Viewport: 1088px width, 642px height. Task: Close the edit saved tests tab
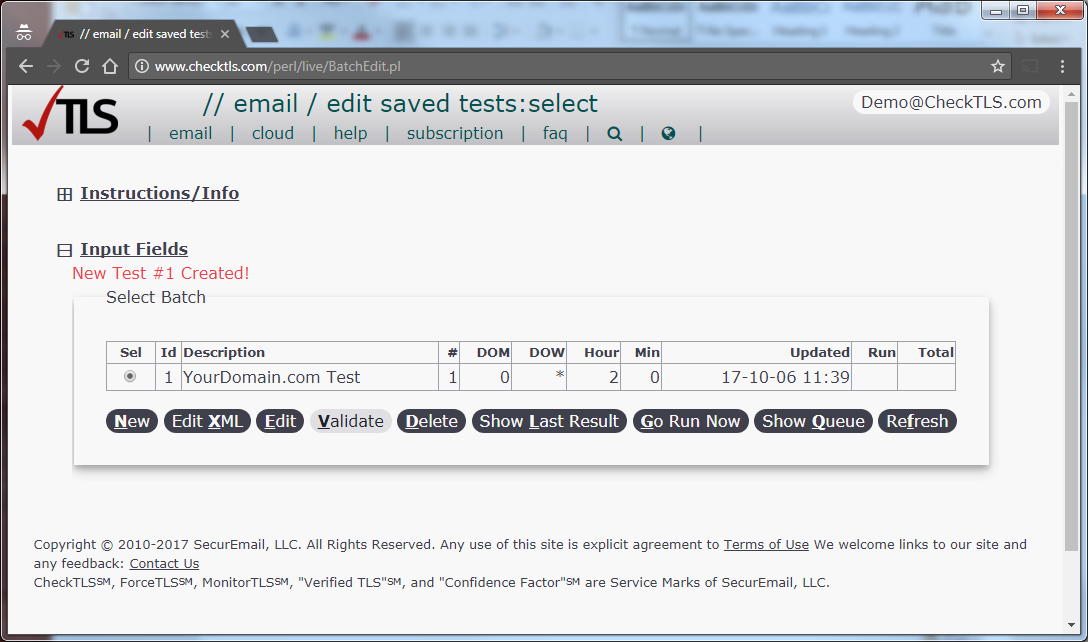[225, 34]
